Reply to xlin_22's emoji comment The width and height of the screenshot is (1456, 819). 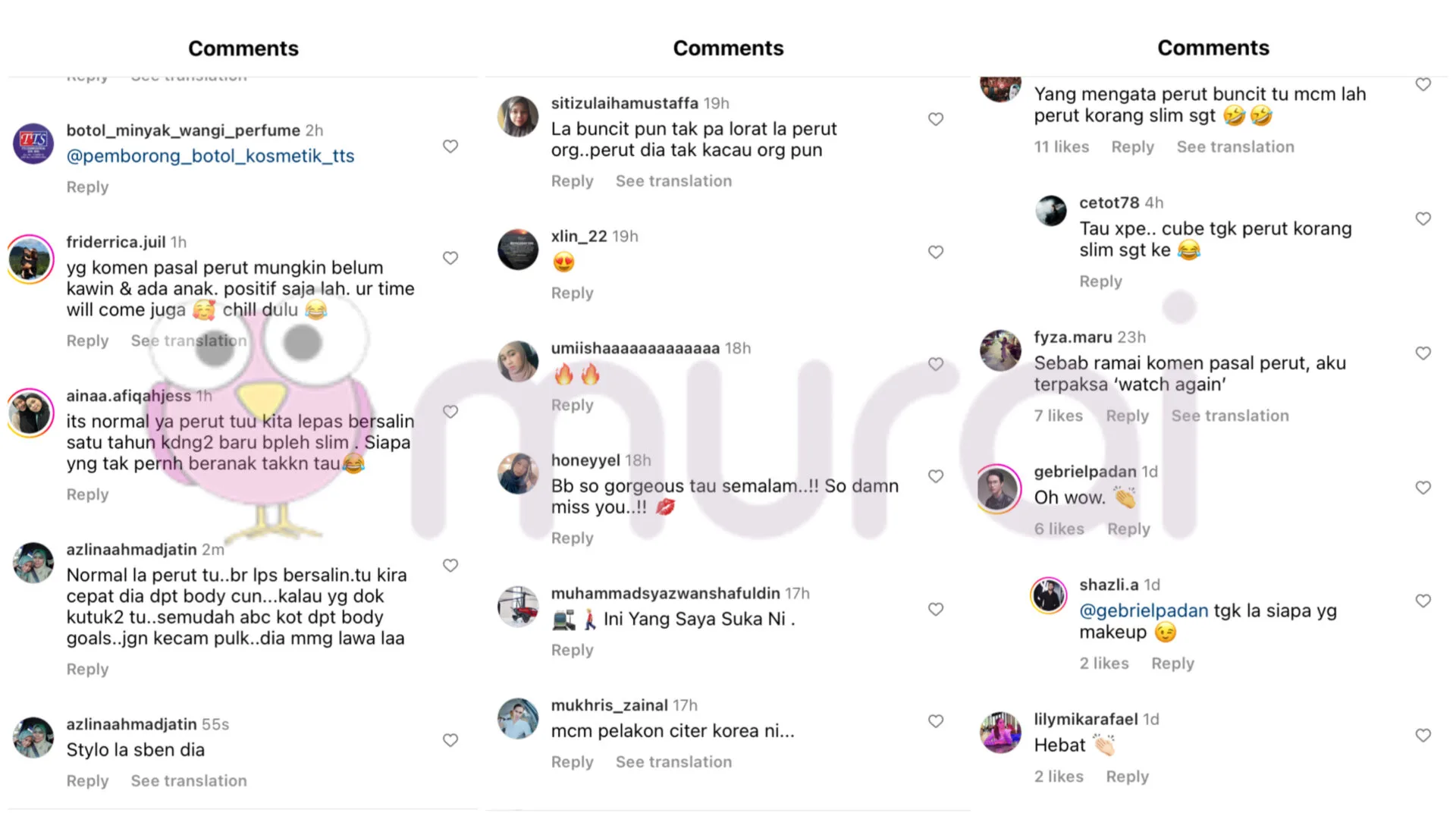572,293
